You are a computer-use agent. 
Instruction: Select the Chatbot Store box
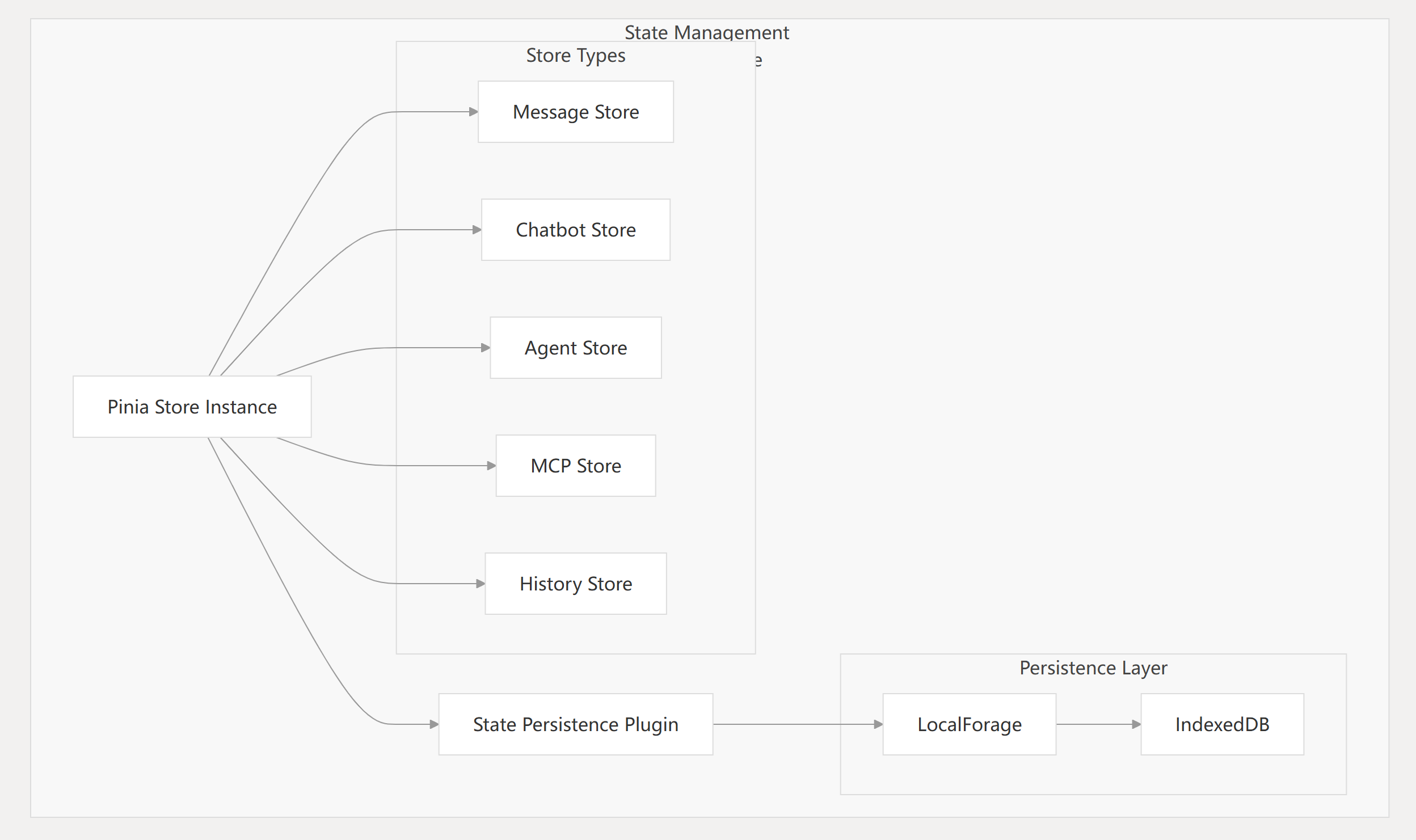575,230
